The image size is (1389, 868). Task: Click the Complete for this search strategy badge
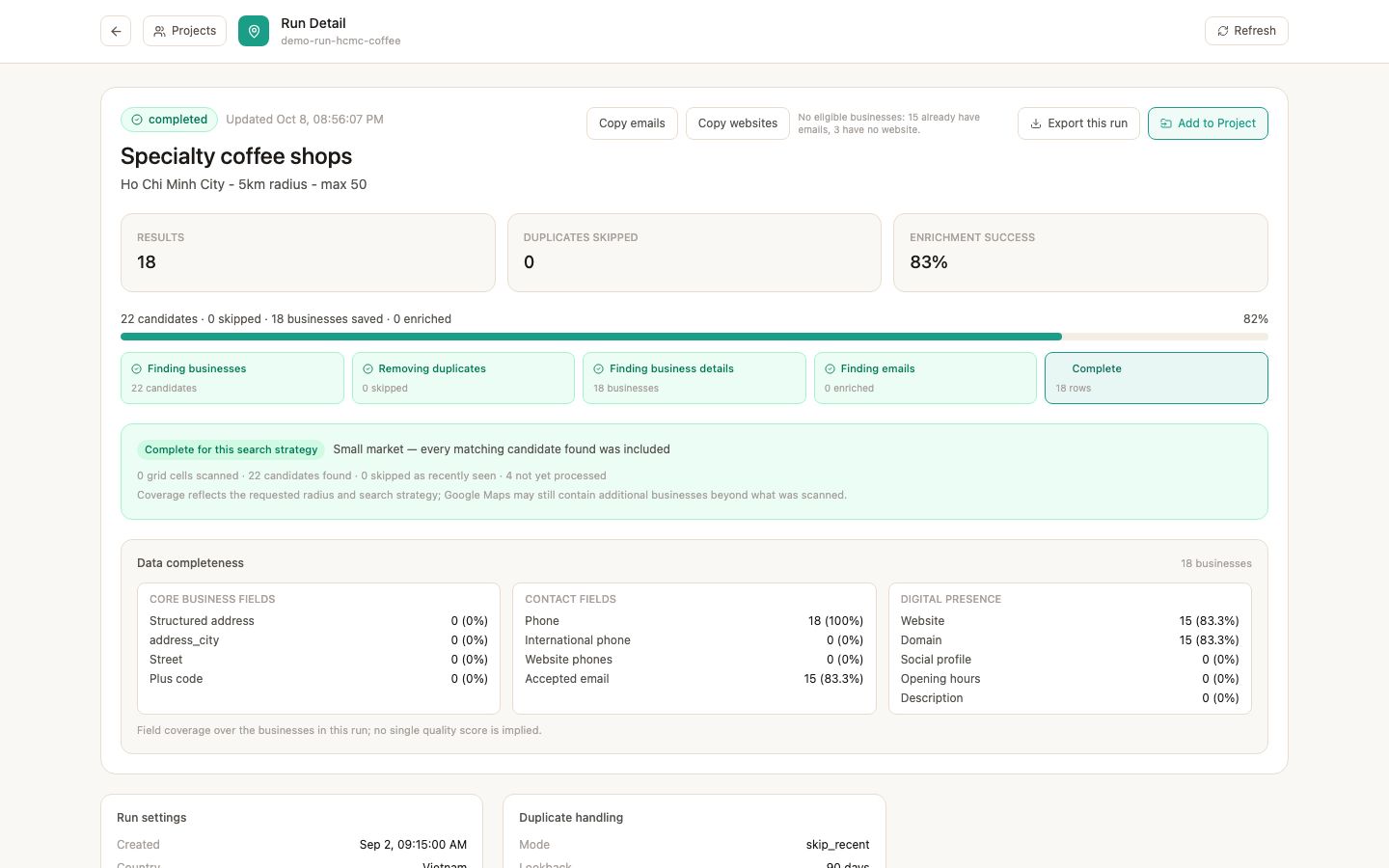coord(231,449)
